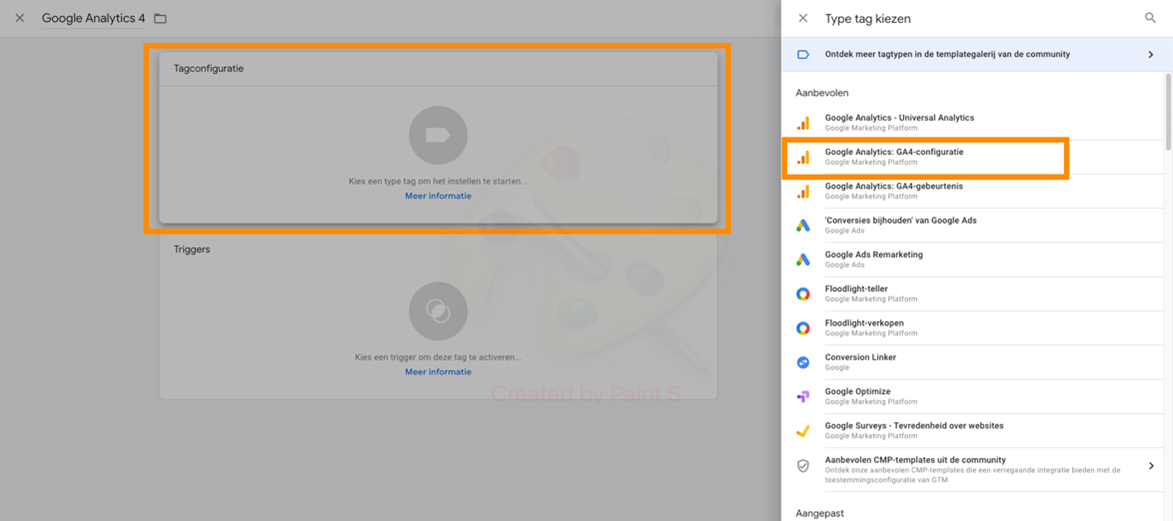The image size is (1173, 521).
Task: Open search in the tag type panel
Action: (1151, 18)
